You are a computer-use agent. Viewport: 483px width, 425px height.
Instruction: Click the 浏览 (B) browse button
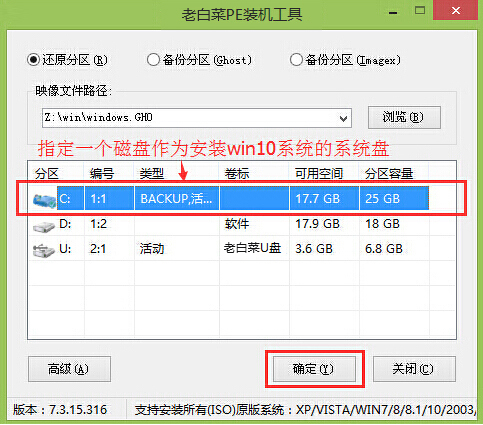point(404,117)
